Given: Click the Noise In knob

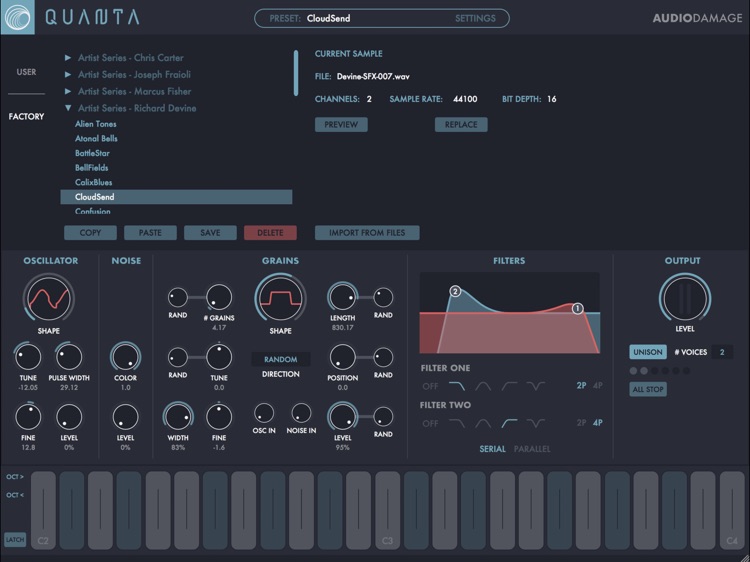Looking at the screenshot, I should point(301,413).
